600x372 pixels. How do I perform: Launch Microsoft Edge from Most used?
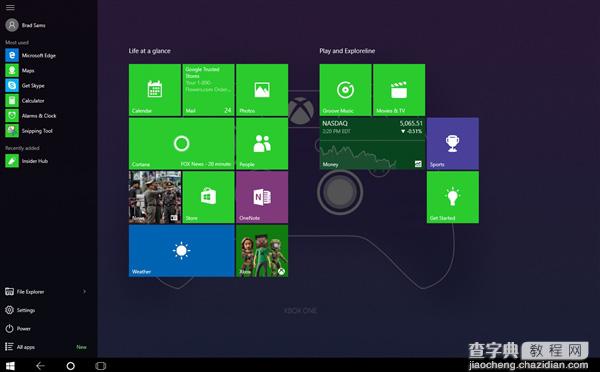pos(31,55)
